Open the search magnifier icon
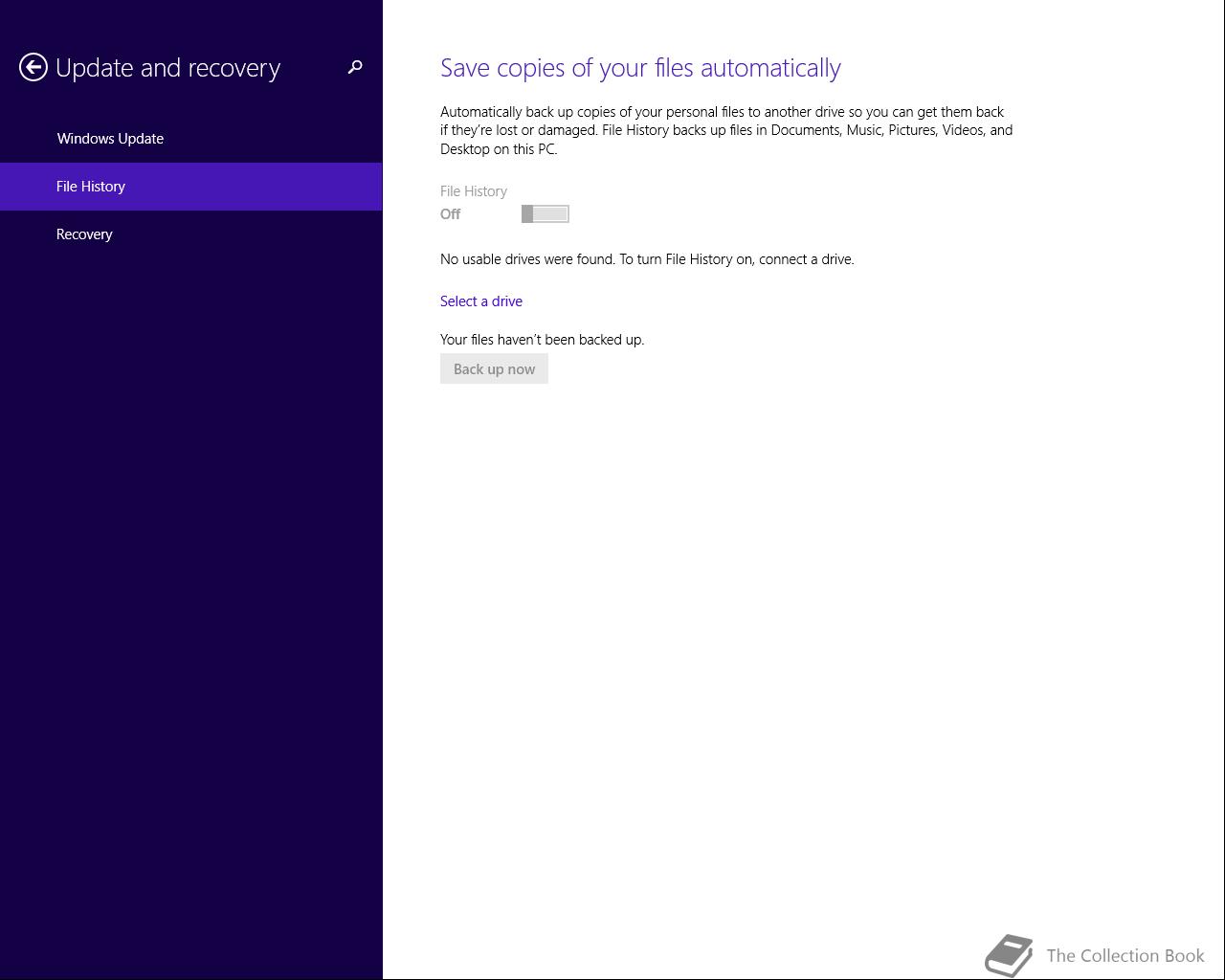The image size is (1225, 980). (x=355, y=67)
